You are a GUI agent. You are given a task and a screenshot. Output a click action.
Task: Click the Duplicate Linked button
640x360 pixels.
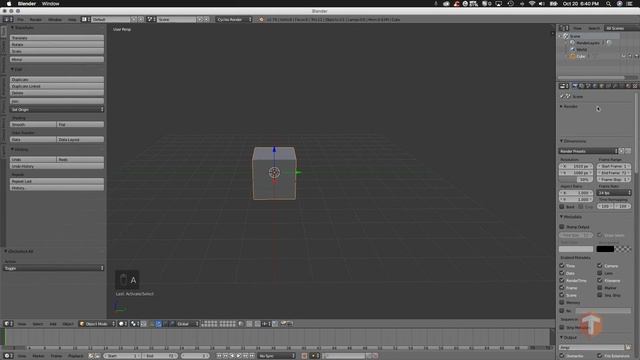[57, 86]
